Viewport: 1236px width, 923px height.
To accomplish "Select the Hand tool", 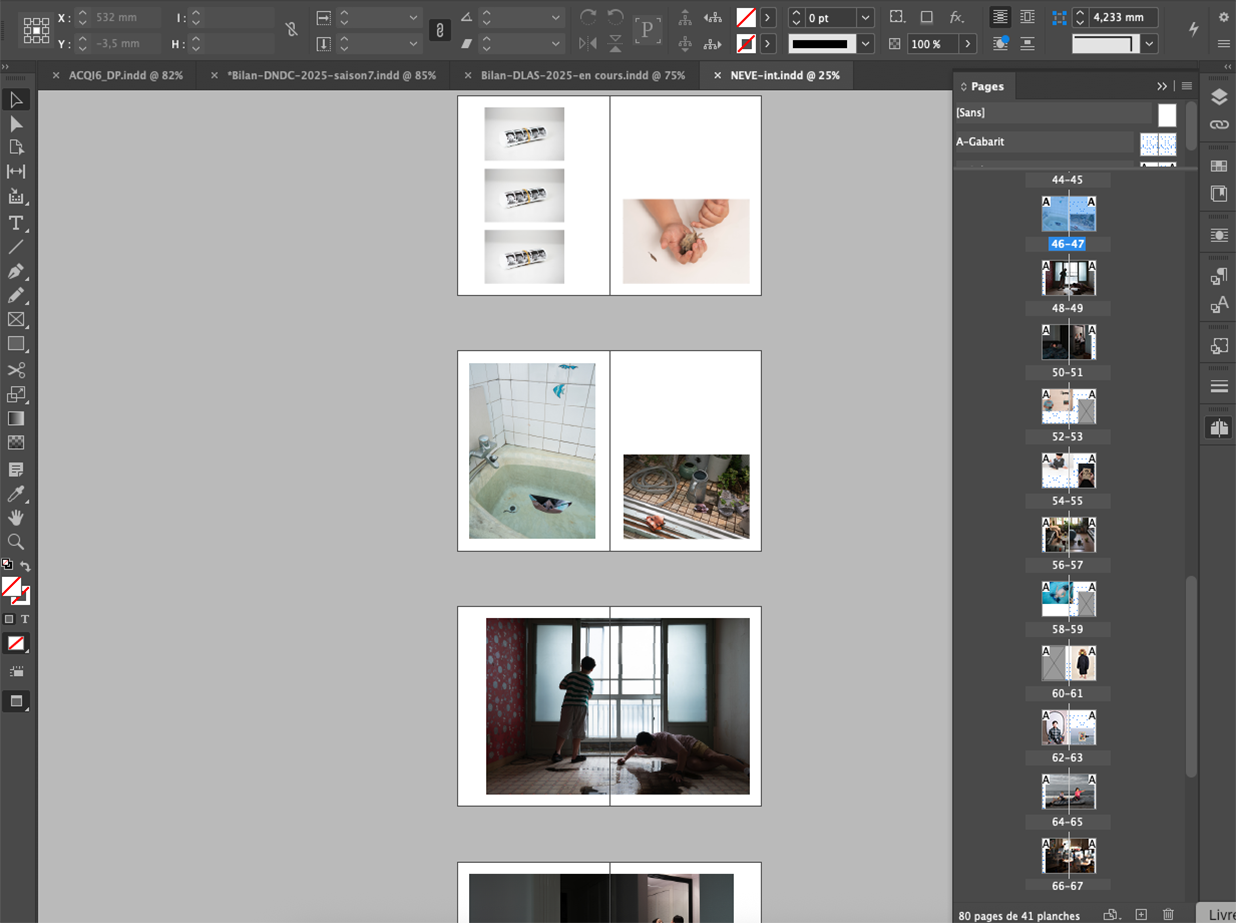I will [x=16, y=517].
